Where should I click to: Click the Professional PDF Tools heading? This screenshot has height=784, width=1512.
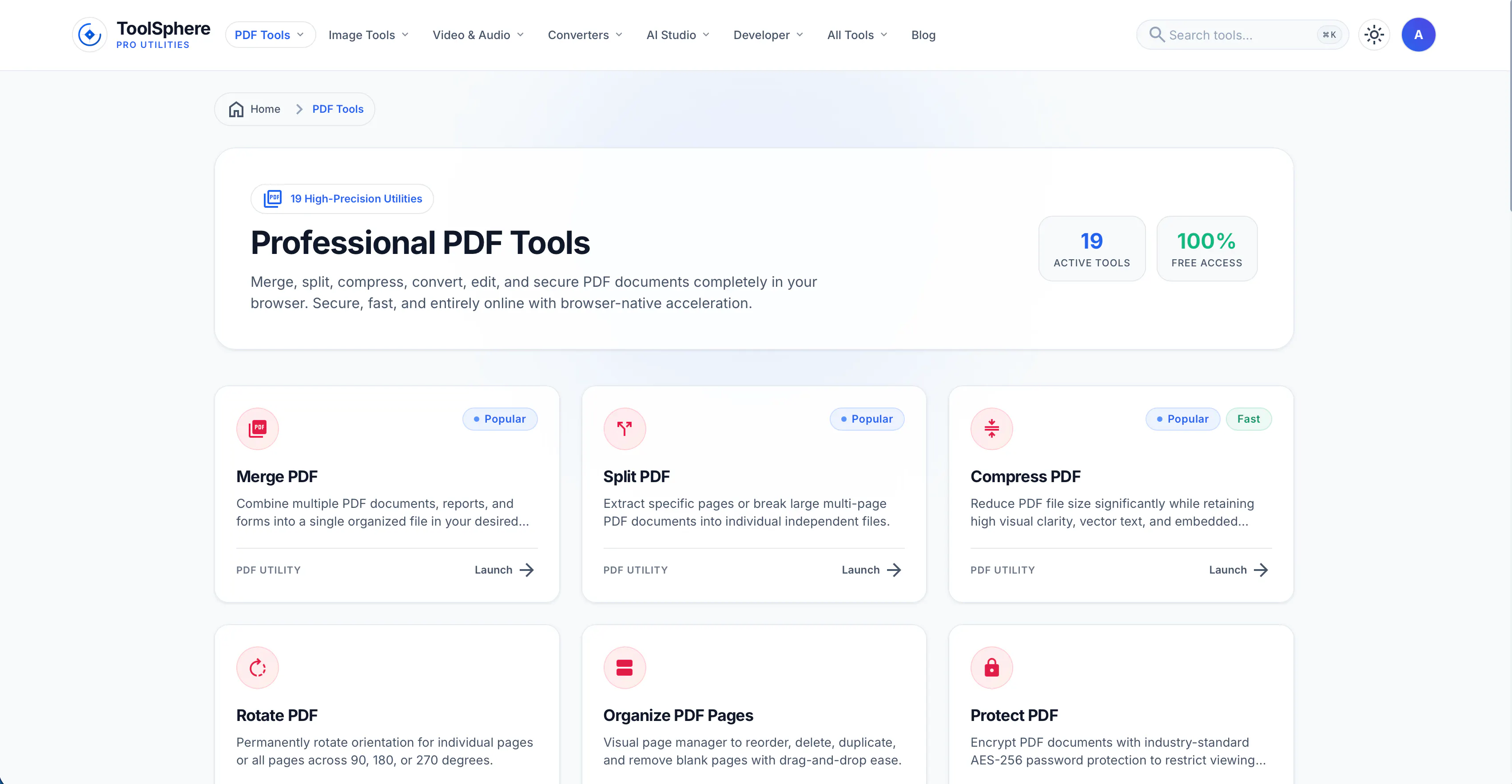point(420,242)
